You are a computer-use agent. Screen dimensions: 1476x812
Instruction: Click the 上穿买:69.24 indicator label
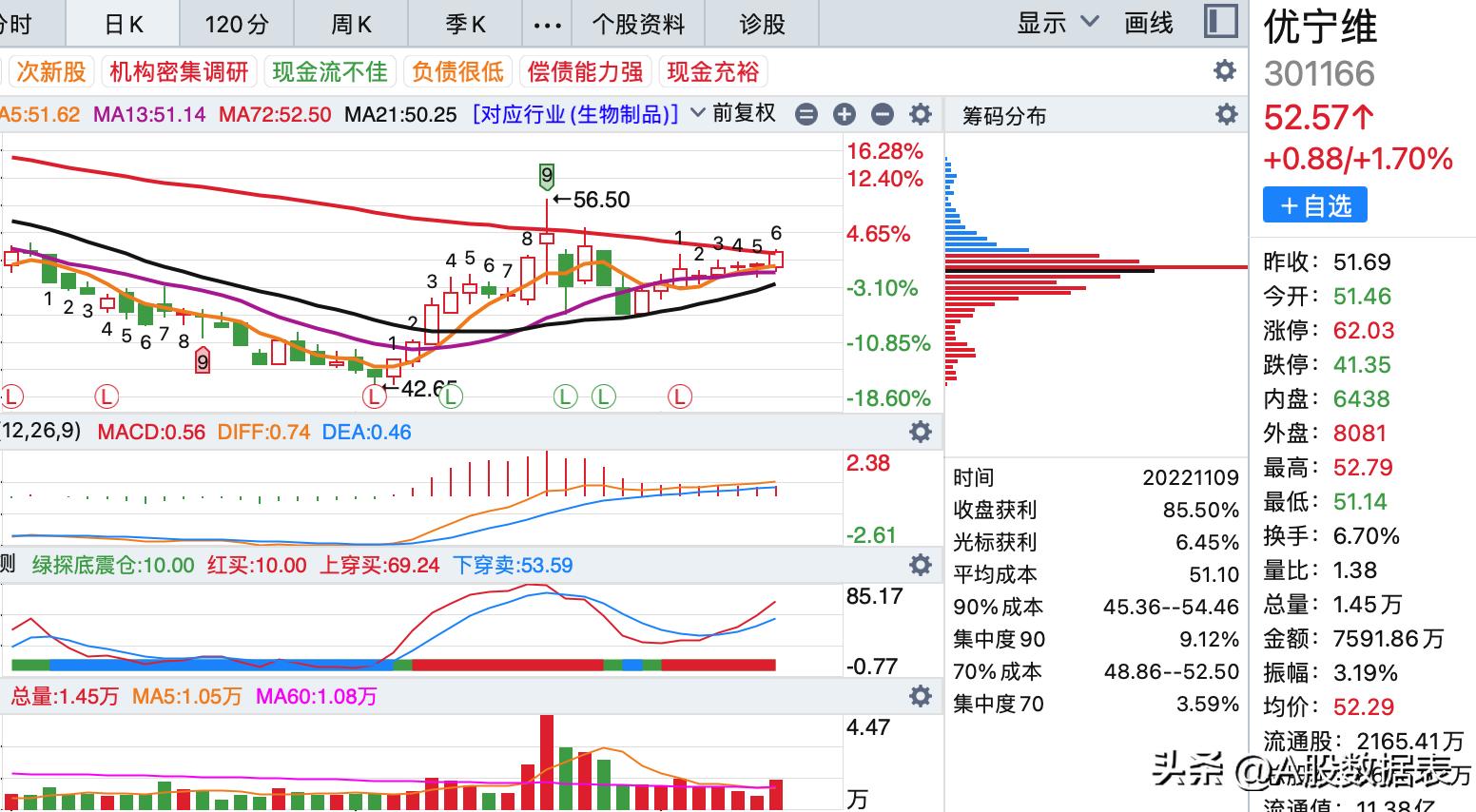379,566
